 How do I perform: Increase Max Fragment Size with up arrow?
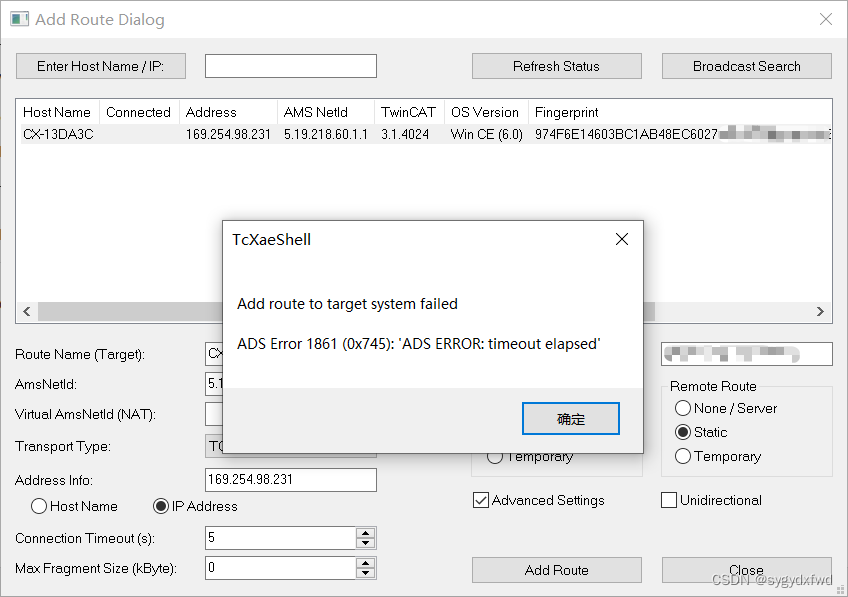(x=366, y=563)
